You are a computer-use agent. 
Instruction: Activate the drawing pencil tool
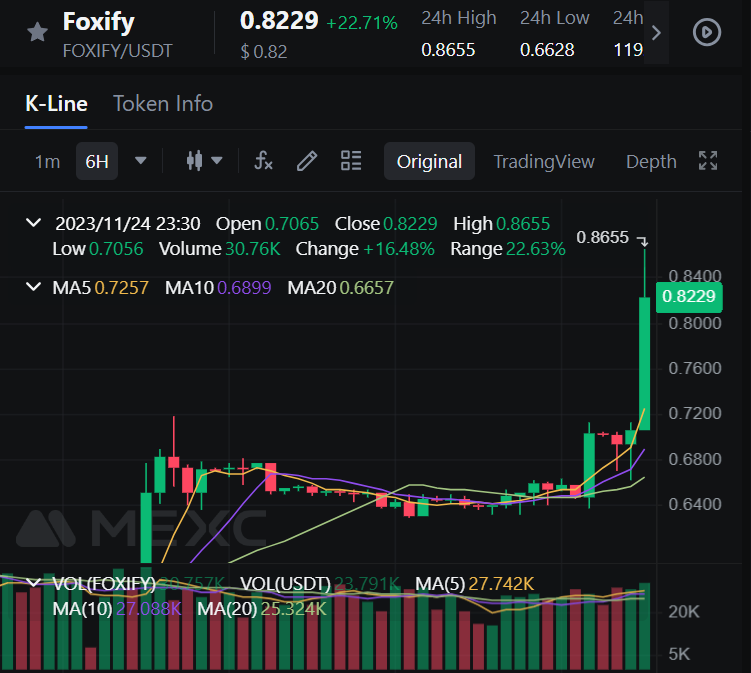tap(307, 161)
